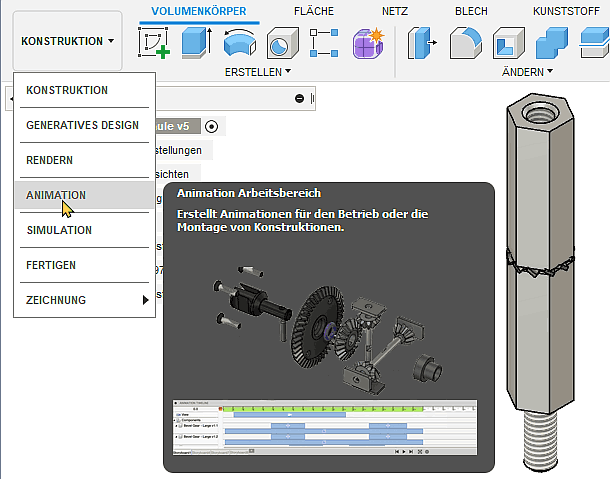Select ANIMATION from workspace menu
Viewport: 610px width, 479px height.
56,195
